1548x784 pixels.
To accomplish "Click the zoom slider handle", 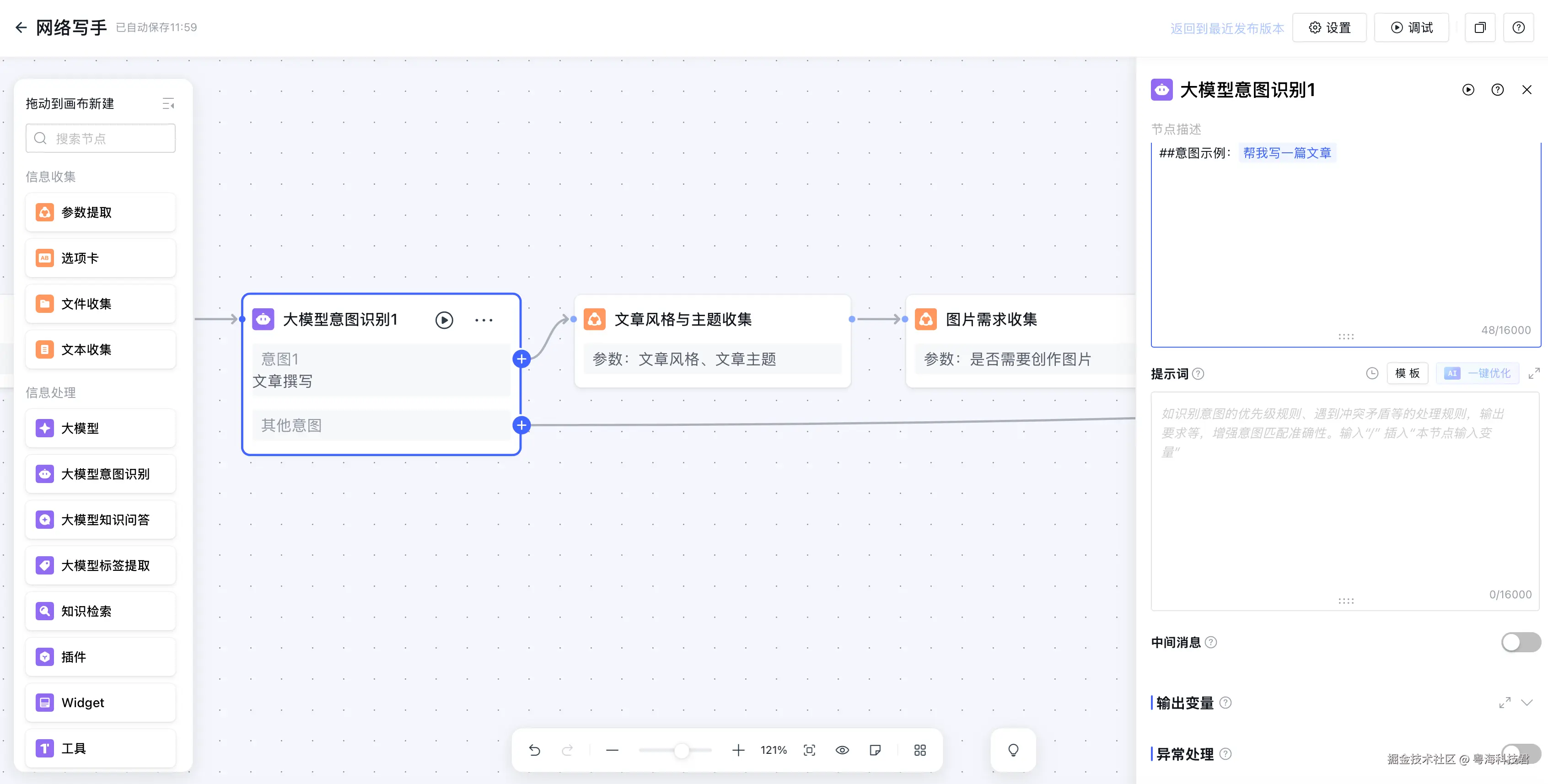I will click(x=681, y=750).
